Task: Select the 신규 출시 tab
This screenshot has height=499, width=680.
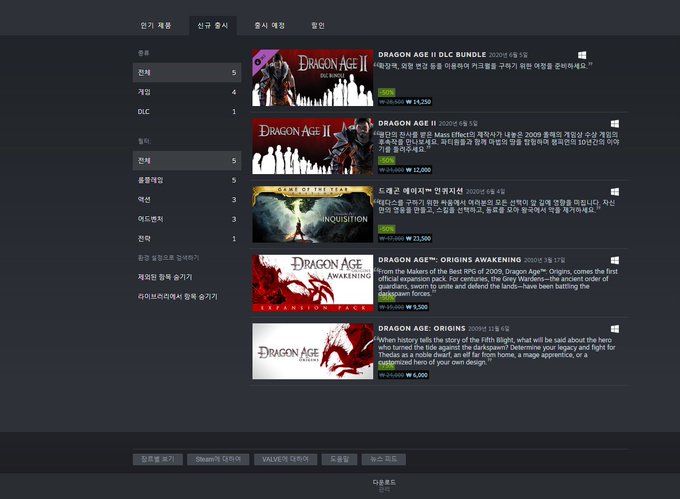Action: point(212,26)
